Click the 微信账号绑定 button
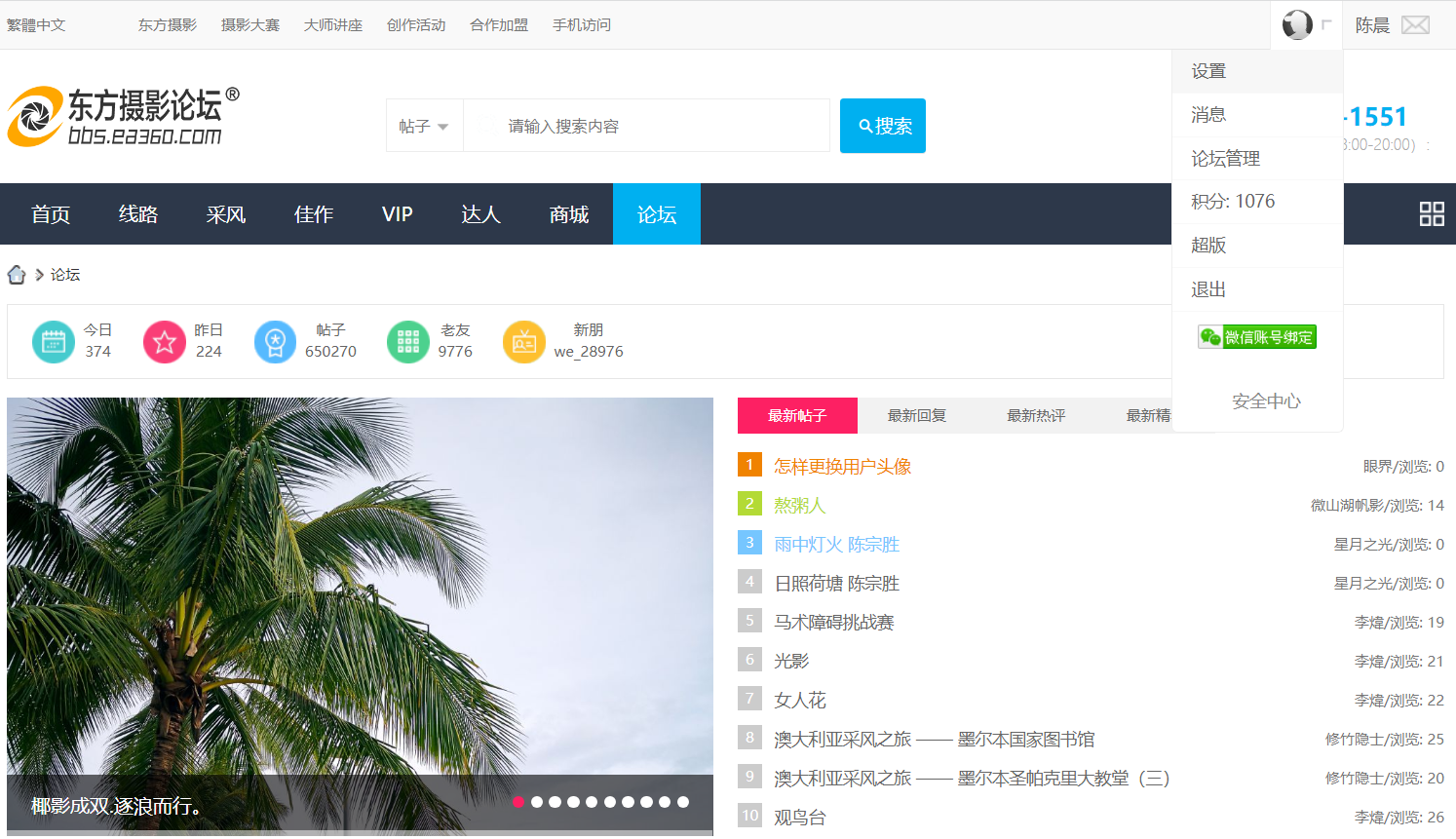 [x=1257, y=337]
